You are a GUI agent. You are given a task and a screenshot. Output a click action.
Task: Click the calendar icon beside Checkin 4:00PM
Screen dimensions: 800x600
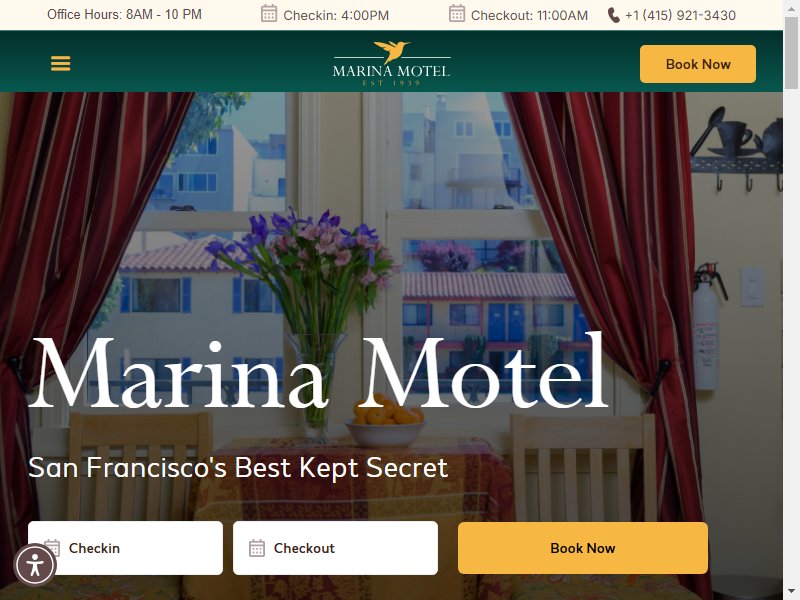click(269, 14)
